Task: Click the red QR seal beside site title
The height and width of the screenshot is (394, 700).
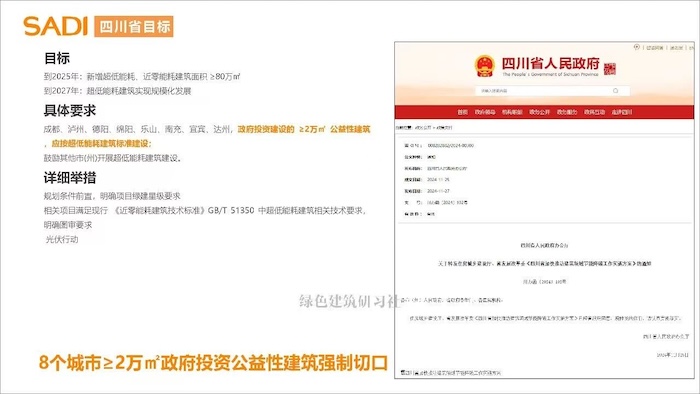Action: point(609,69)
